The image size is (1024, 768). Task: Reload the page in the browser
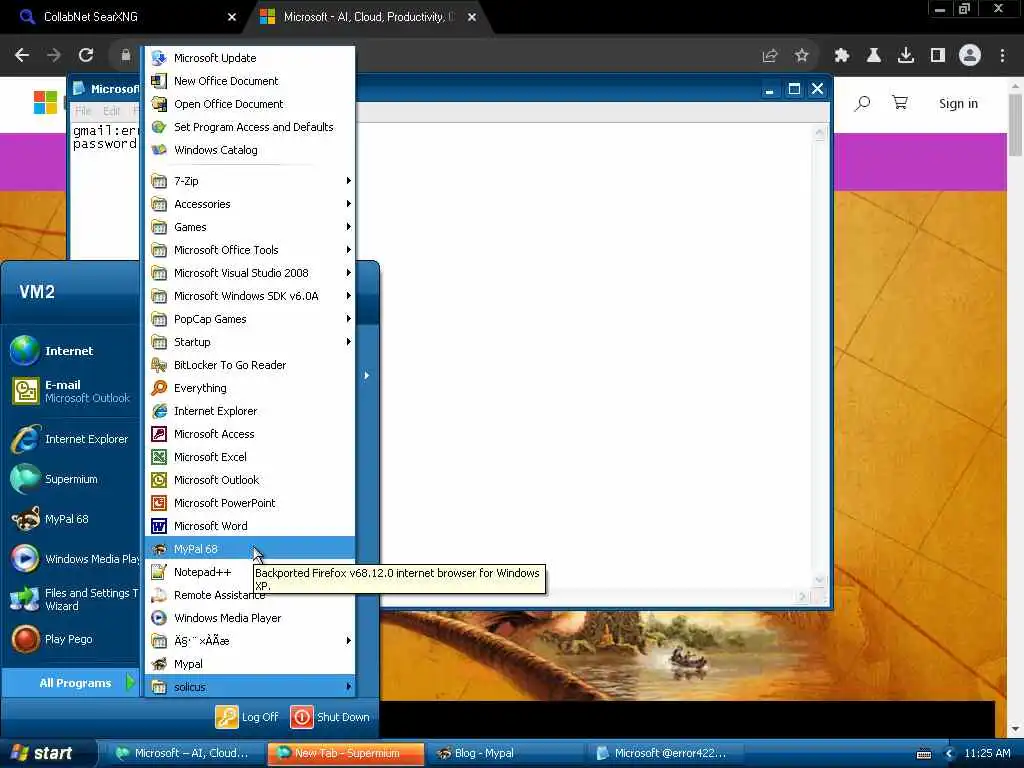point(86,56)
